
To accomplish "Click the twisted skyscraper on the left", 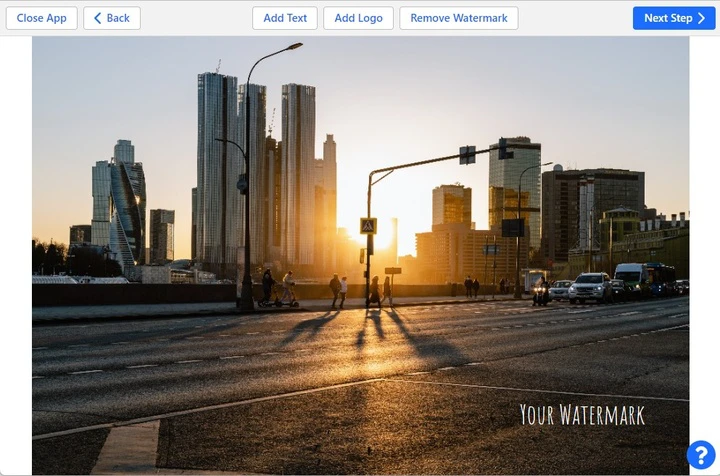I will click(x=127, y=211).
